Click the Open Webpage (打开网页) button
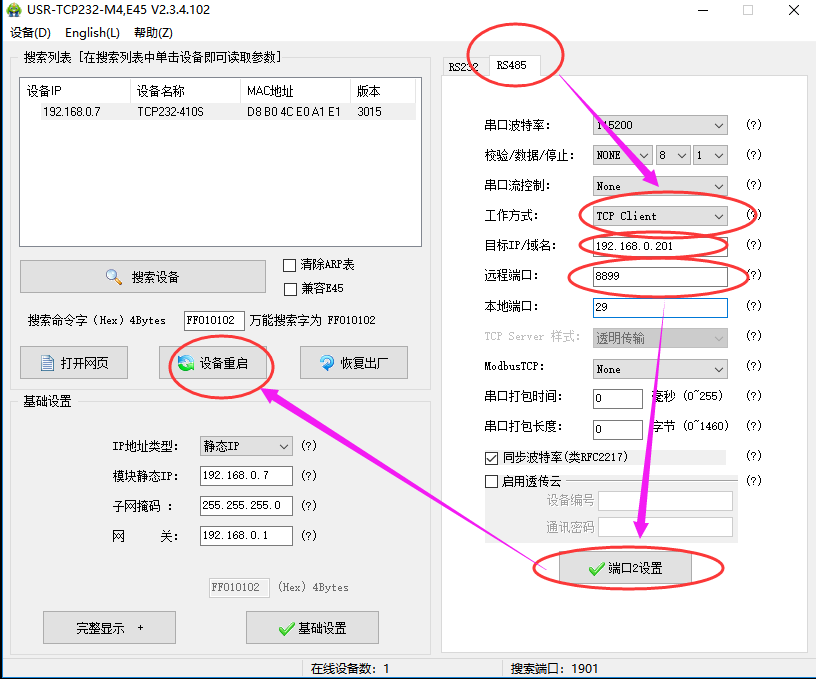Image resolution: width=816 pixels, height=679 pixels. coord(74,363)
